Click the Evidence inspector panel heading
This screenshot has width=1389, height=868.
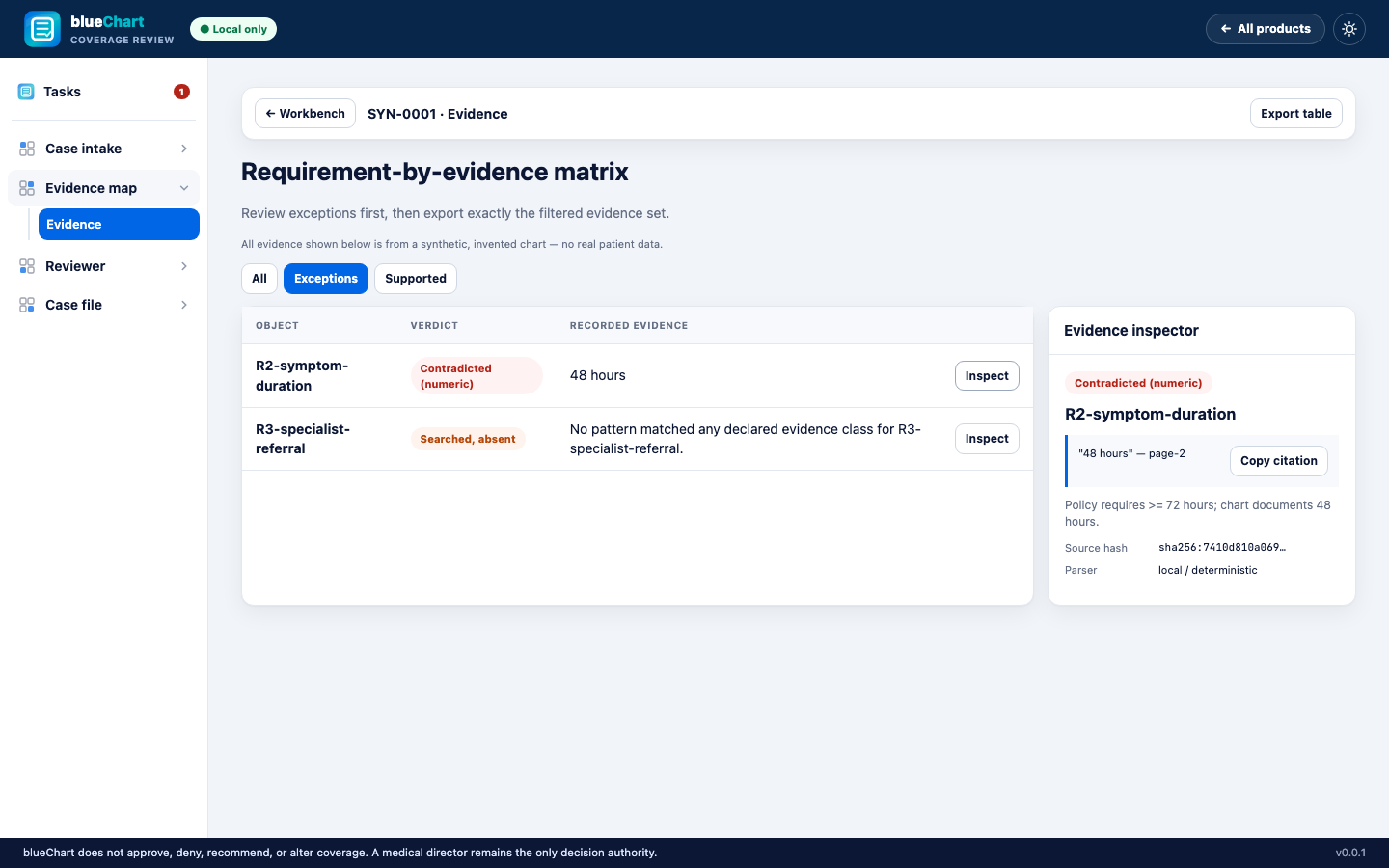click(1131, 331)
